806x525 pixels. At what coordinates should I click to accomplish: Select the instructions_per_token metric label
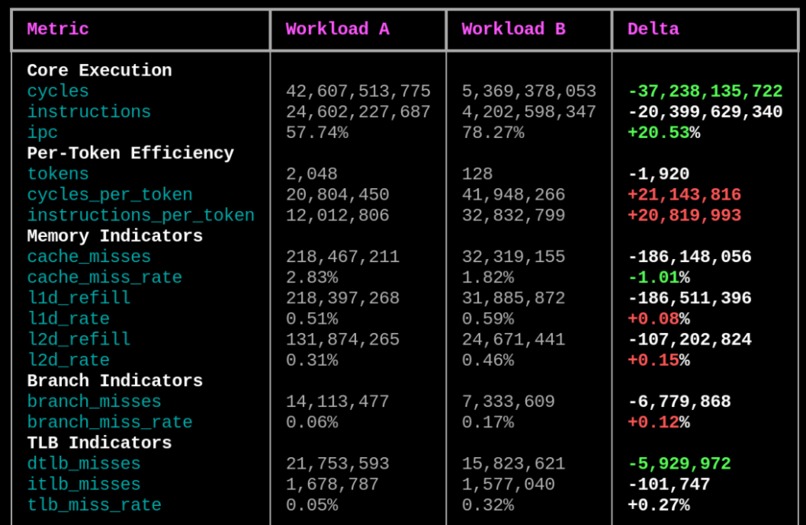pos(141,215)
